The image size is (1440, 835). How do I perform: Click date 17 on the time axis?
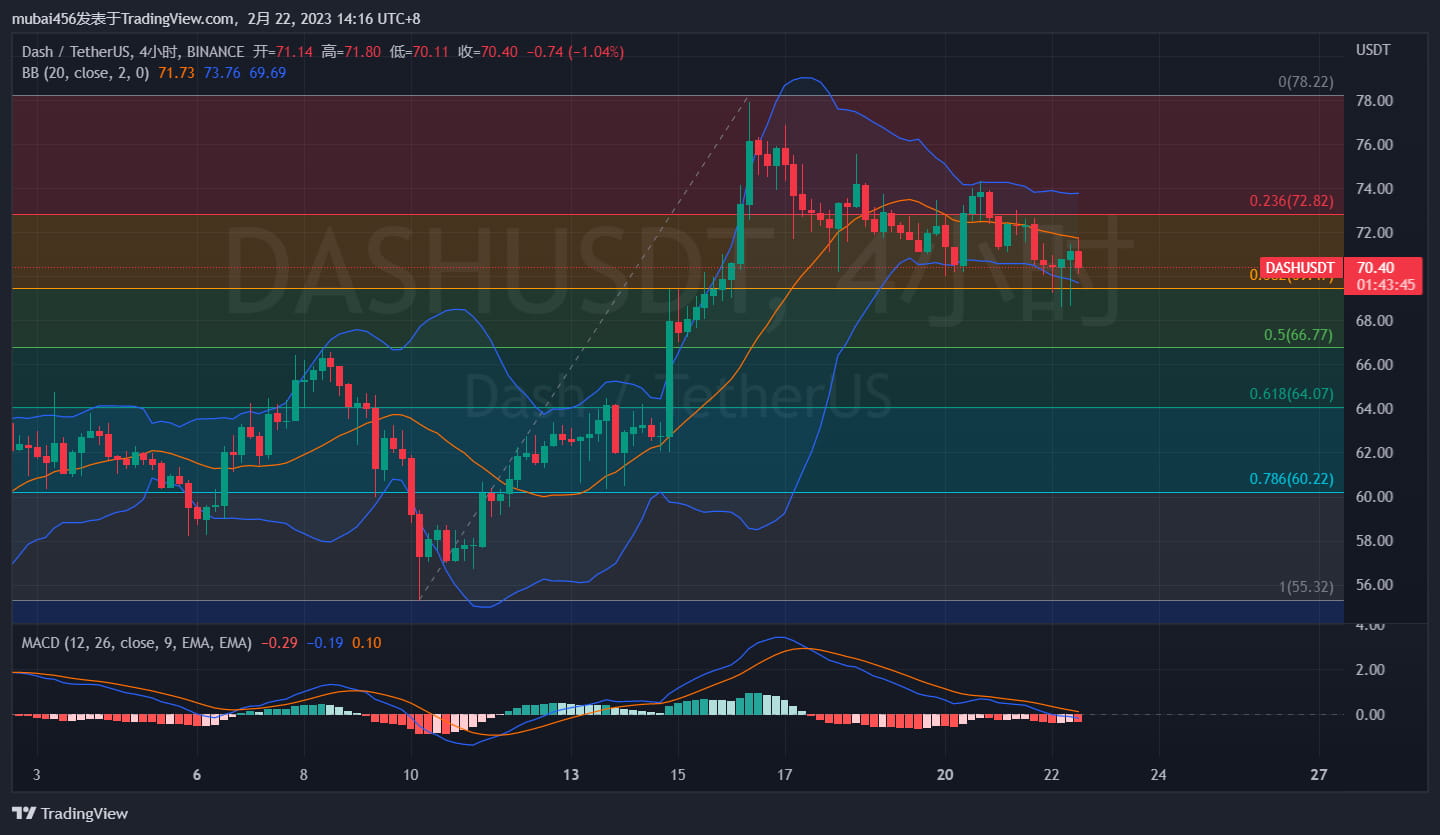[x=784, y=775]
